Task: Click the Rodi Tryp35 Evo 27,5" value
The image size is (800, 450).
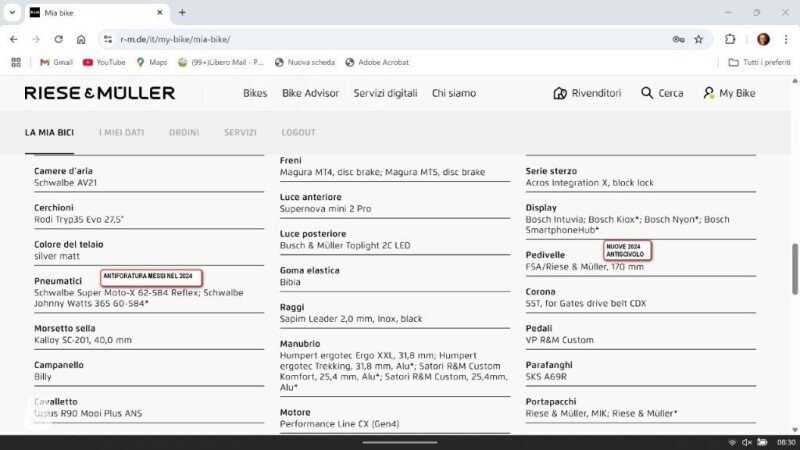Action: click(x=79, y=219)
